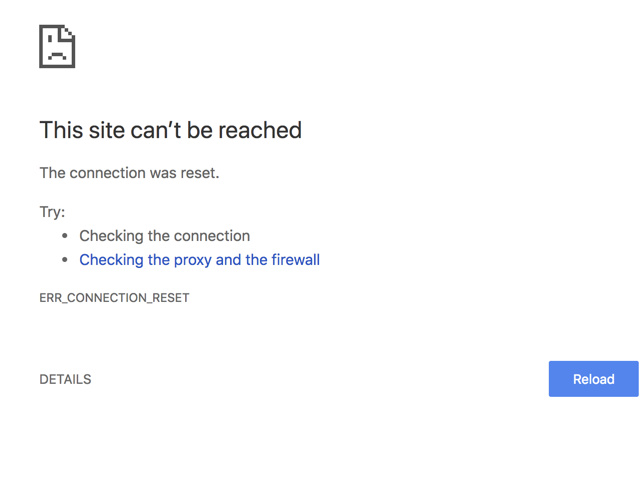Click the sad page error icon
The width and height of the screenshot is (640, 480).
[x=57, y=46]
